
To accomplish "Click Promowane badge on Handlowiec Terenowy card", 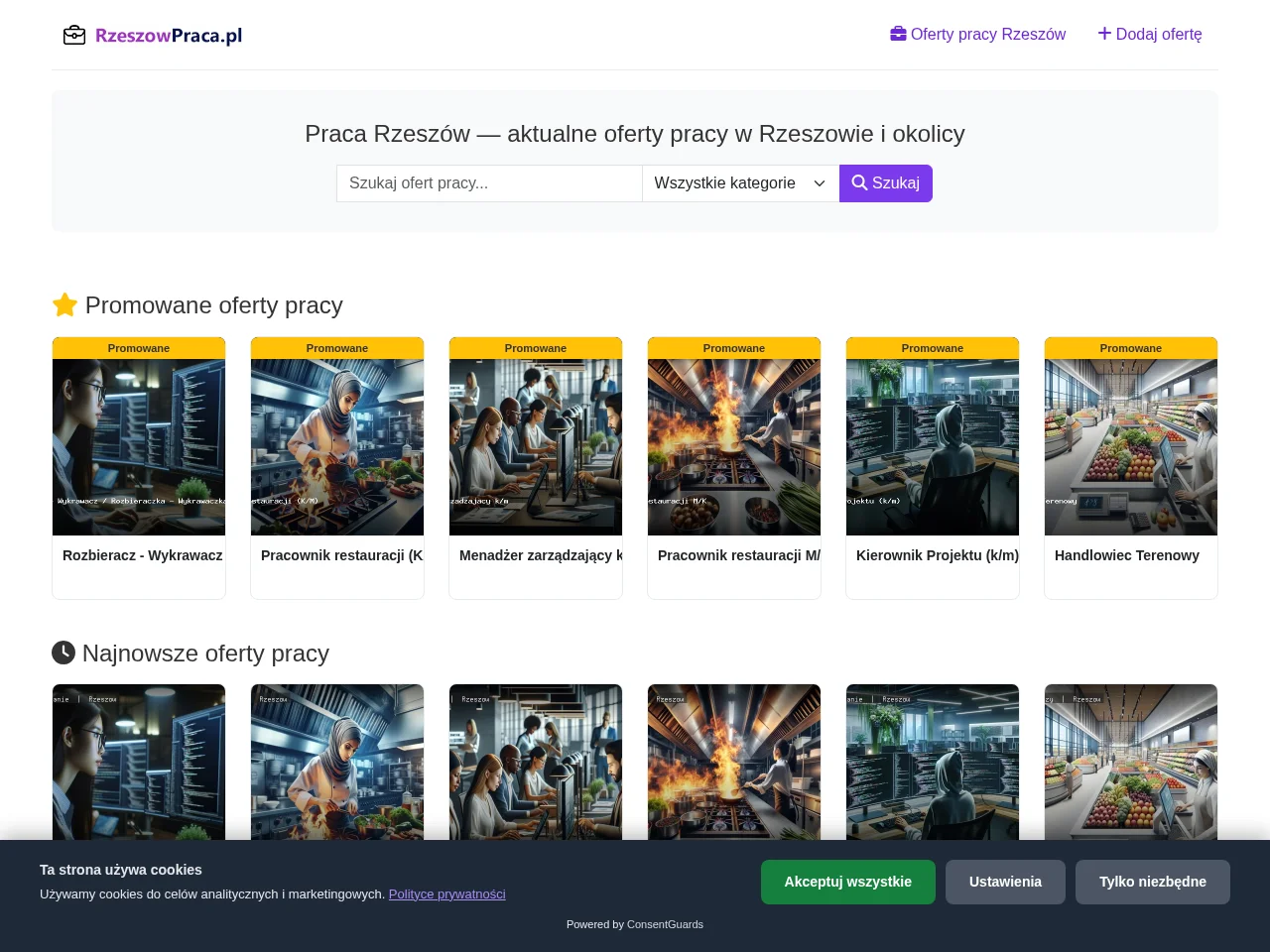I will click(1131, 348).
